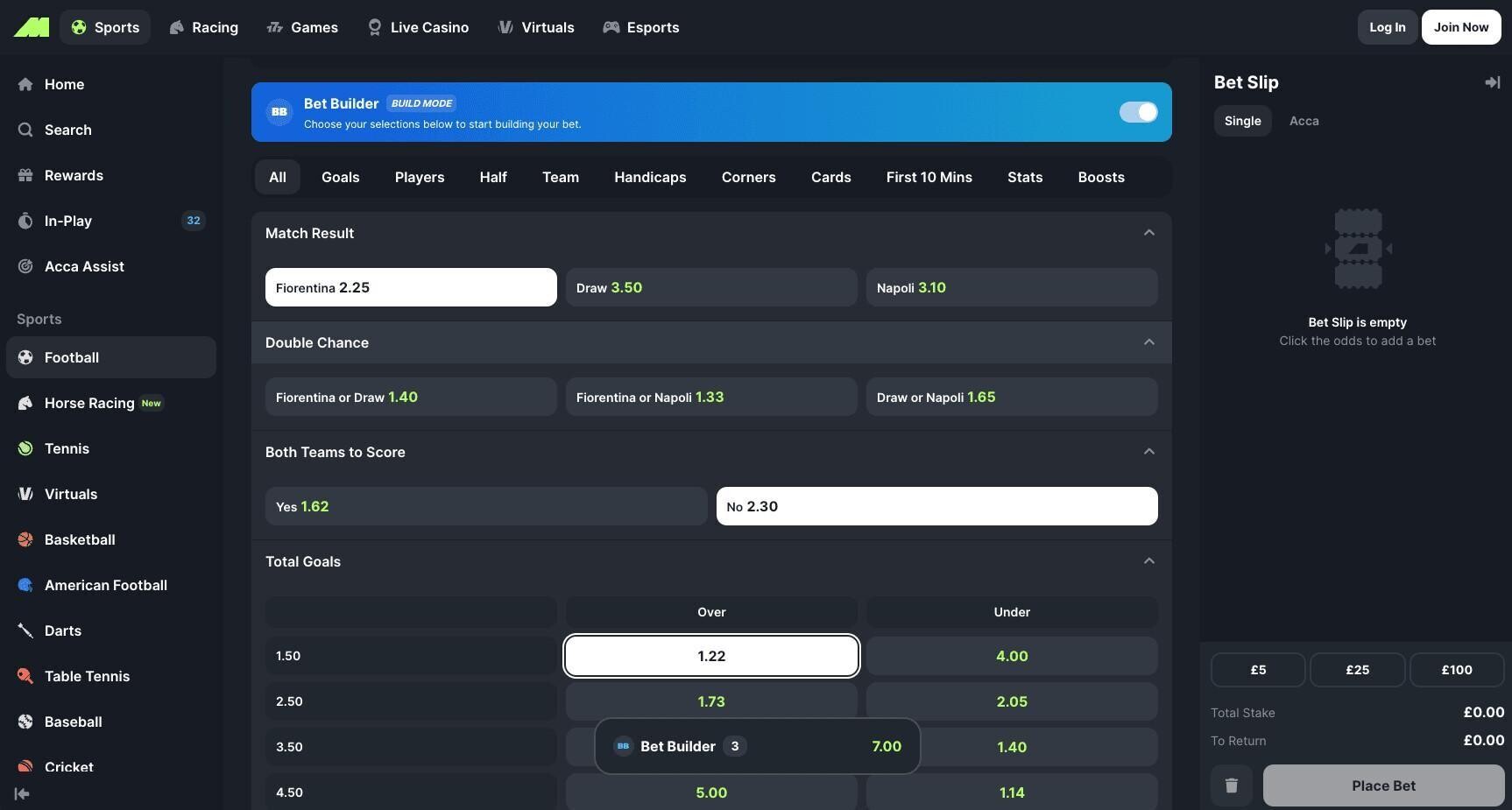This screenshot has width=1512, height=810.
Task: Open the Bet Builder 7.00 summary bar
Action: tap(757, 746)
